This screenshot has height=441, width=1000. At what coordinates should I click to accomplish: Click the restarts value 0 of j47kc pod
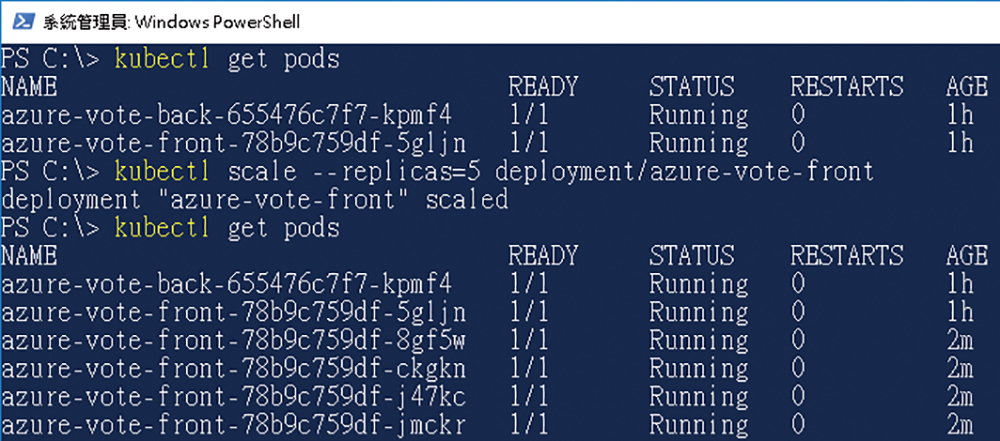797,396
